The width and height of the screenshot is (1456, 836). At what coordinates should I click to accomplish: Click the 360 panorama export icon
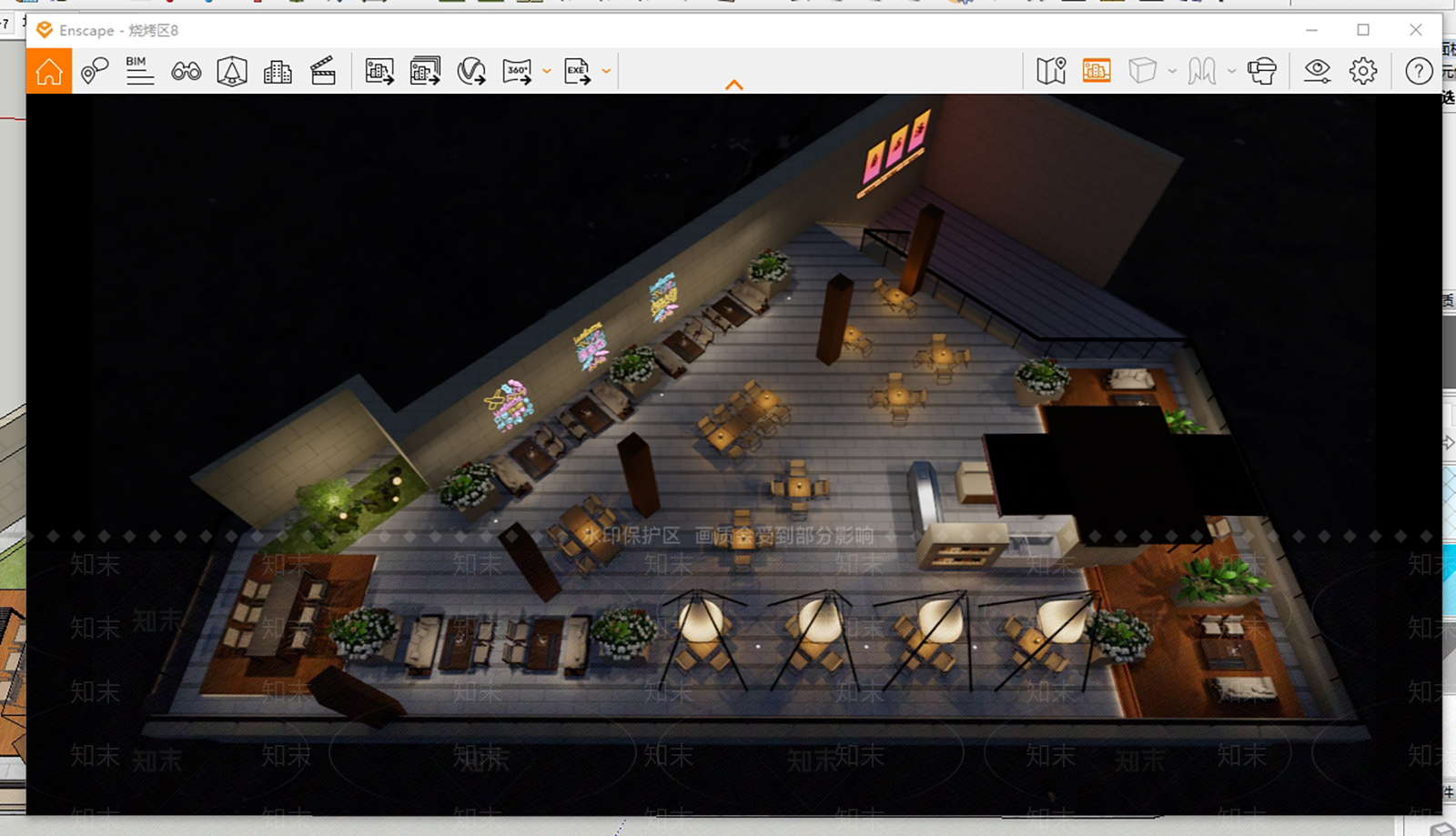pos(517,71)
